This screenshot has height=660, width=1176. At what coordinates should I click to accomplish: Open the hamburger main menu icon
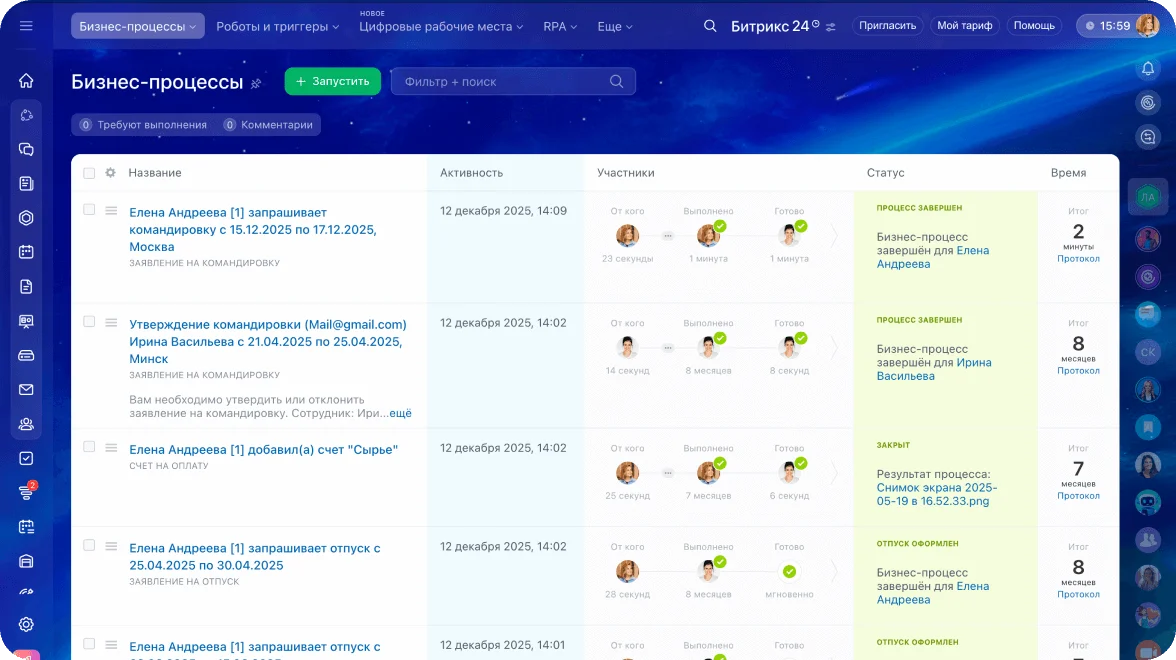click(26, 26)
